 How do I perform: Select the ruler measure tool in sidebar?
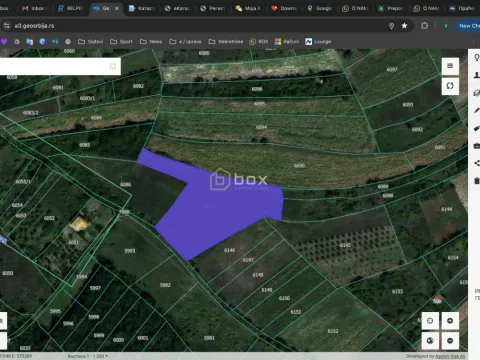point(477,128)
